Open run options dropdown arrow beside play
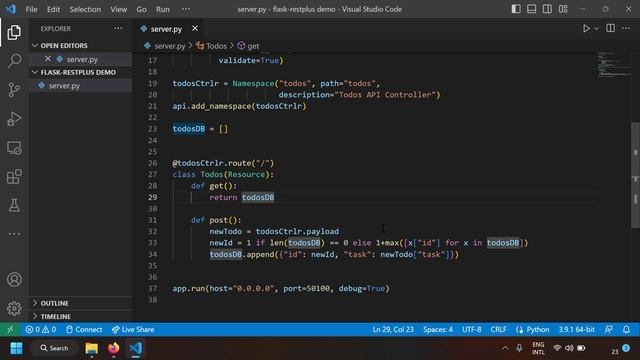640x360 pixels. pyautogui.click(x=596, y=29)
